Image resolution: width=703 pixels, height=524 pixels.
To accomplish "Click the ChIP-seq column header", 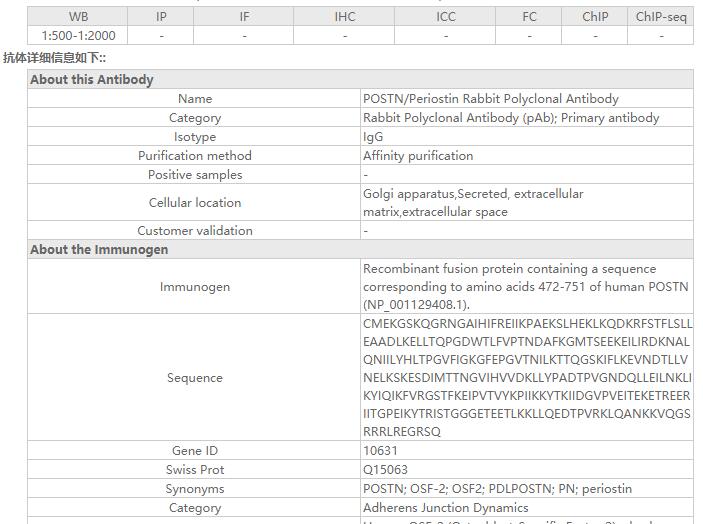I will [x=661, y=17].
